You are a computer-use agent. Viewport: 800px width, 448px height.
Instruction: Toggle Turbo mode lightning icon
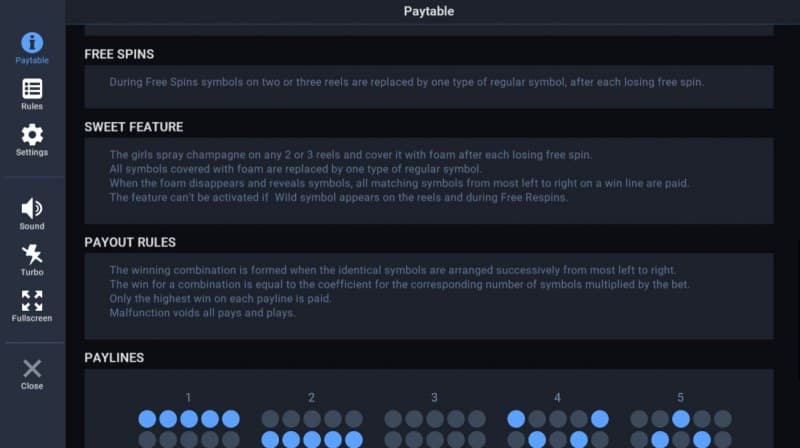pos(32,254)
